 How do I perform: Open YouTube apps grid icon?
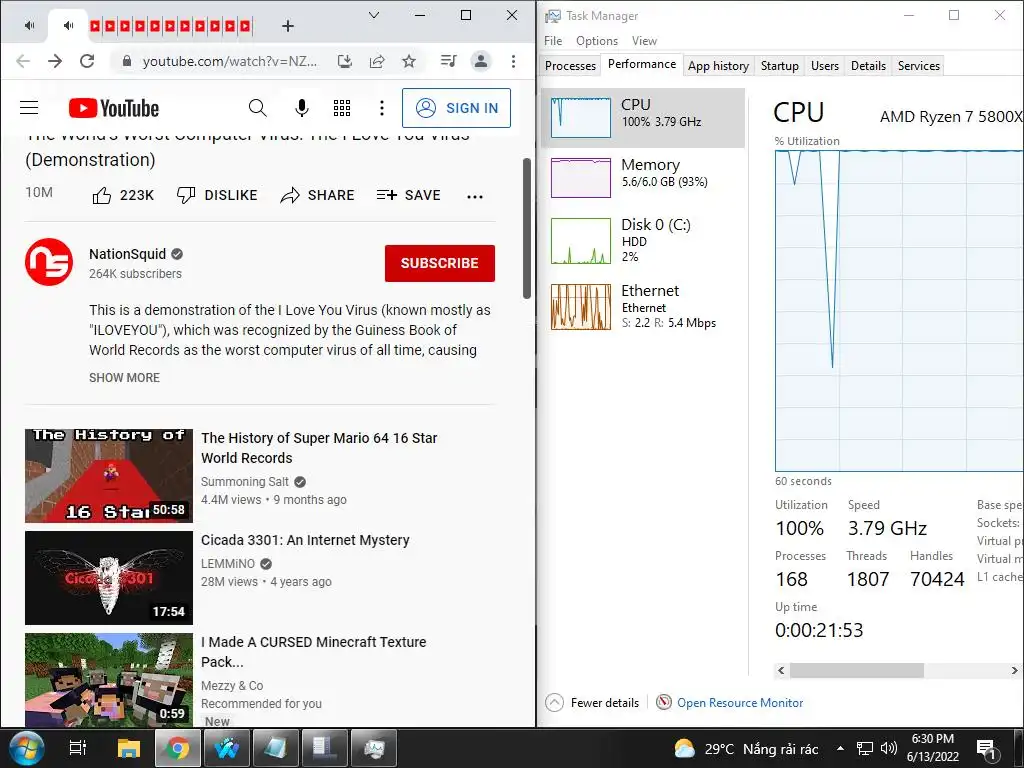point(342,108)
